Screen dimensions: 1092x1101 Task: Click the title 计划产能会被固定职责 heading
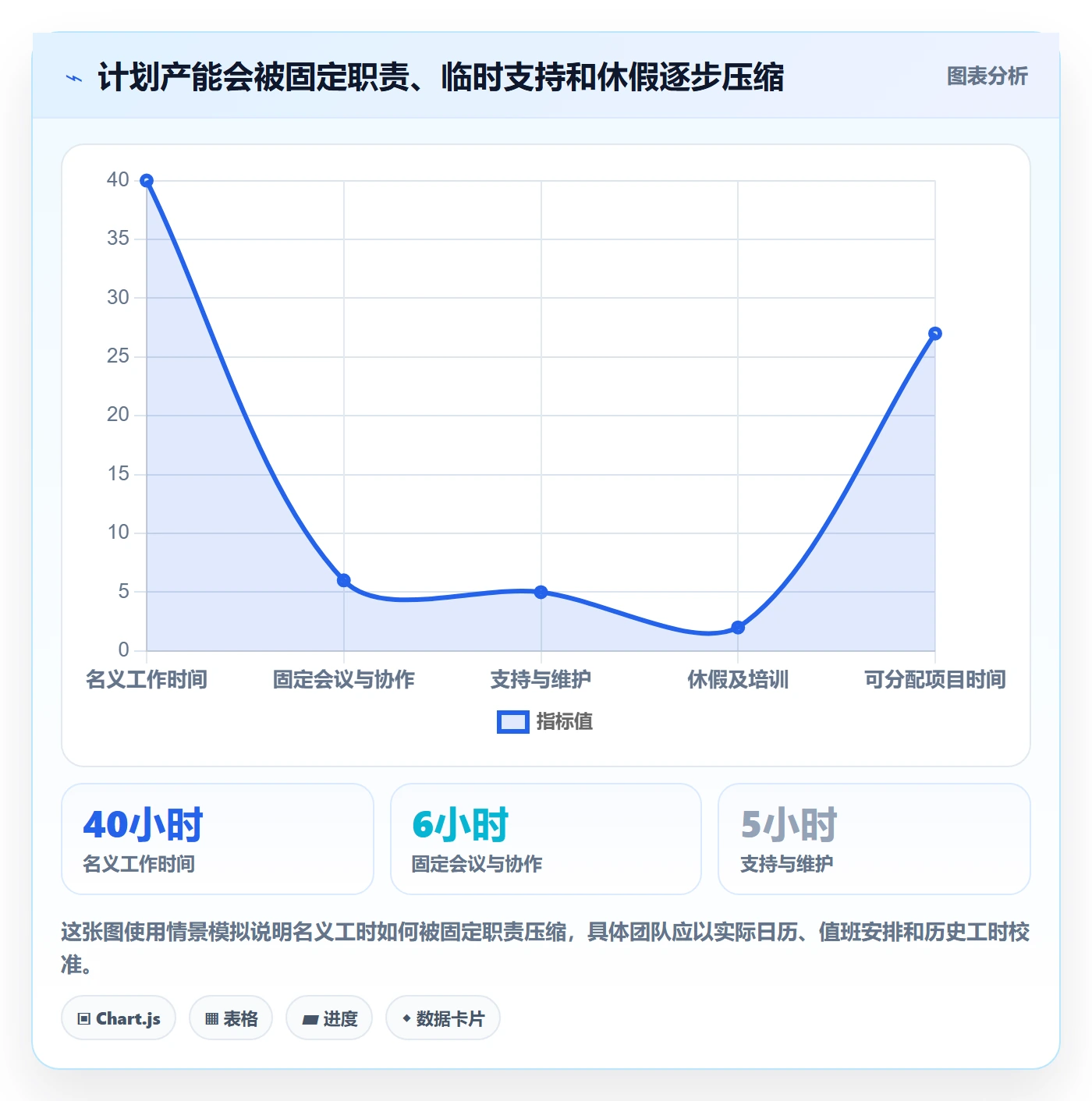441,77
